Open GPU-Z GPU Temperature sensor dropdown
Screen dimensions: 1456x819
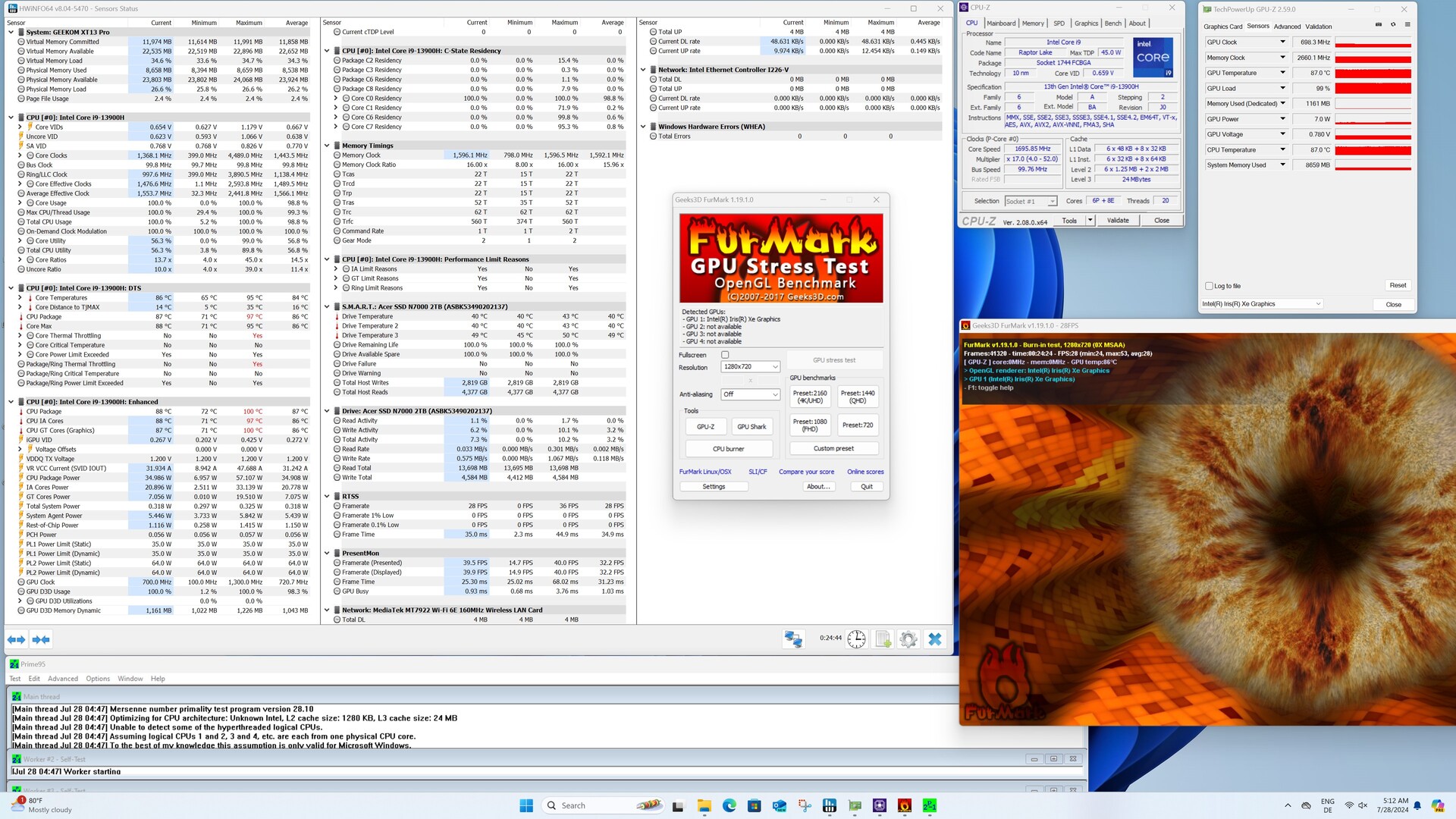1283,73
